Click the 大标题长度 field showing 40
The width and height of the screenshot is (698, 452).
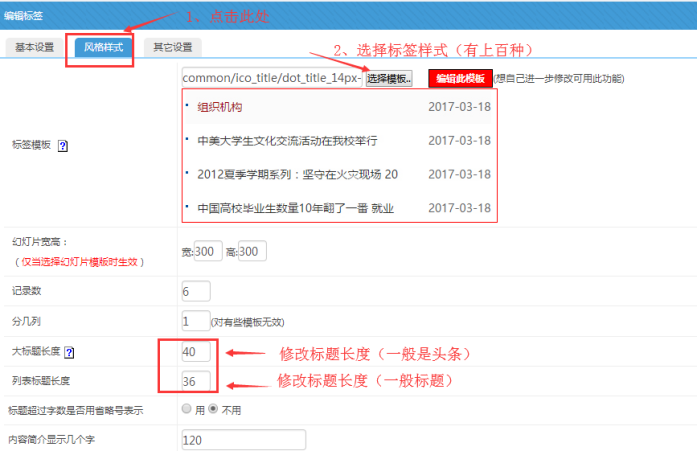[196, 352]
